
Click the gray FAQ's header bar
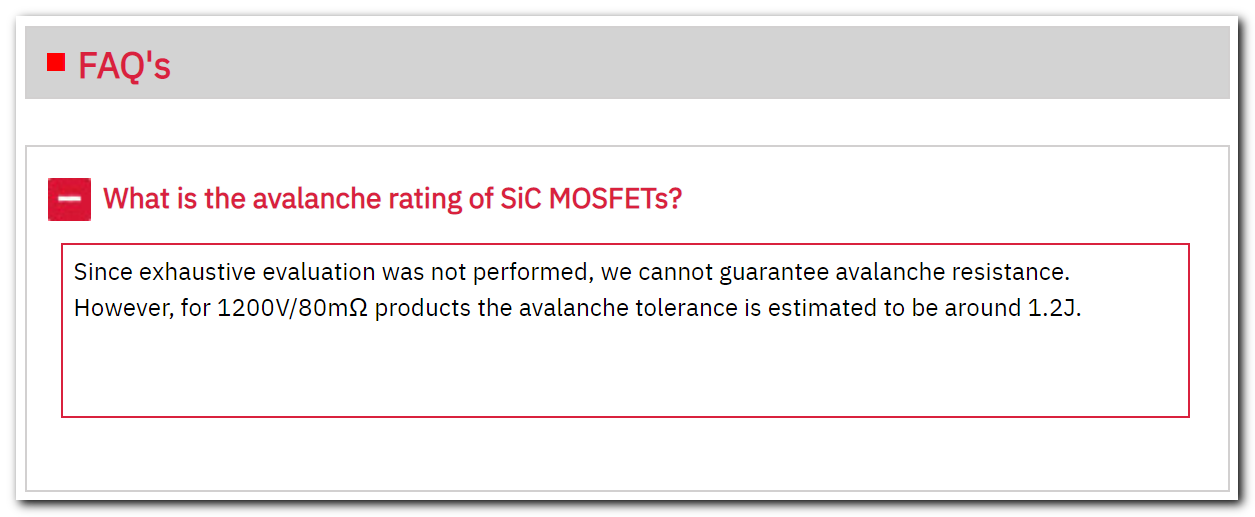tap(700, 63)
